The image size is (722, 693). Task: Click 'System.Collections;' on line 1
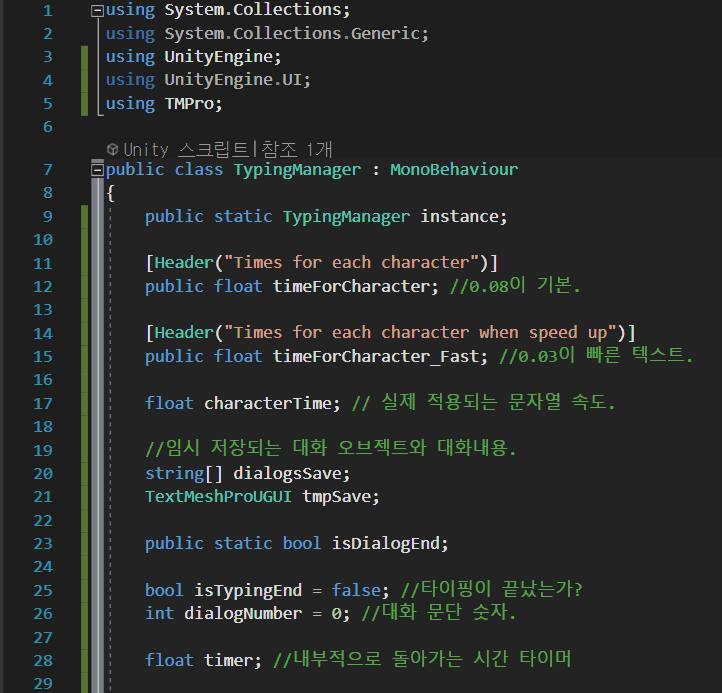click(257, 10)
